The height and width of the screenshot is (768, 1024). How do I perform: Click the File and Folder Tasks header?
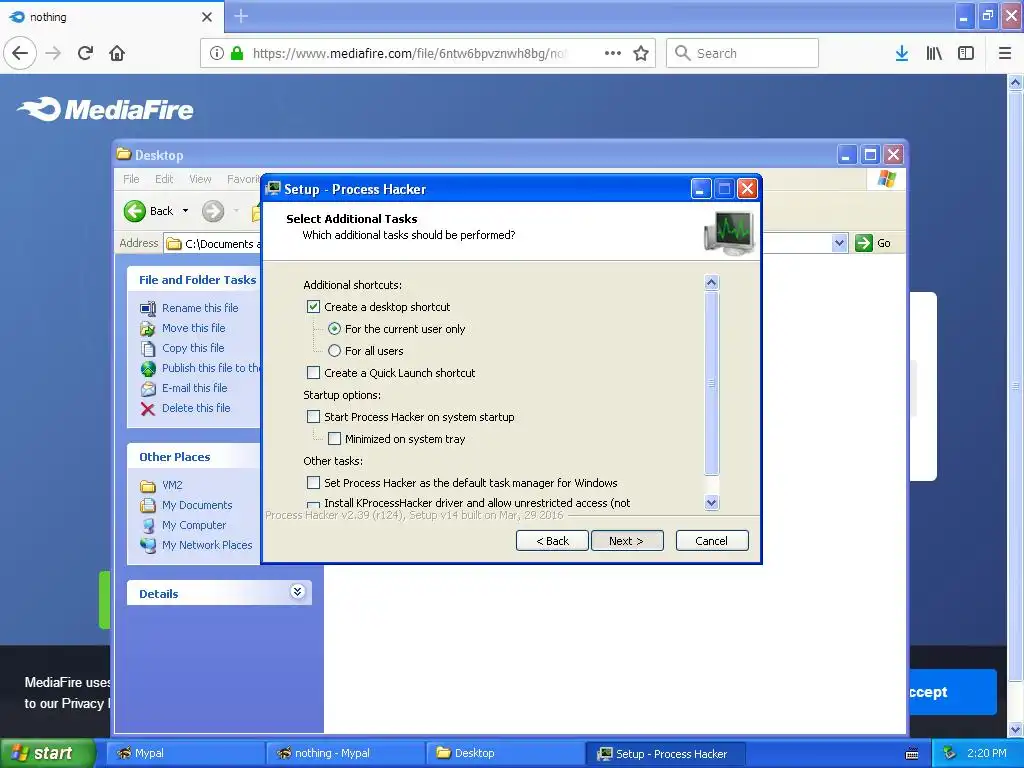[193, 280]
